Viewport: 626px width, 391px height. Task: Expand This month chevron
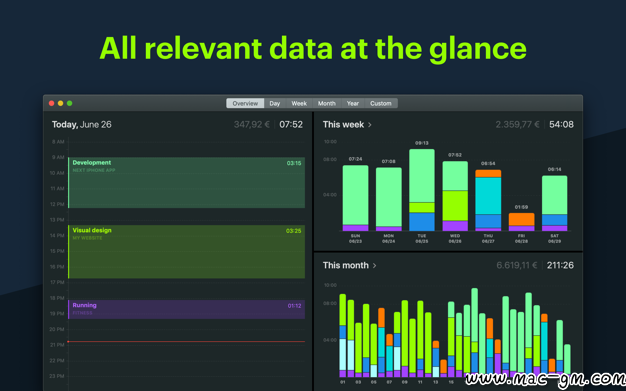click(x=374, y=266)
